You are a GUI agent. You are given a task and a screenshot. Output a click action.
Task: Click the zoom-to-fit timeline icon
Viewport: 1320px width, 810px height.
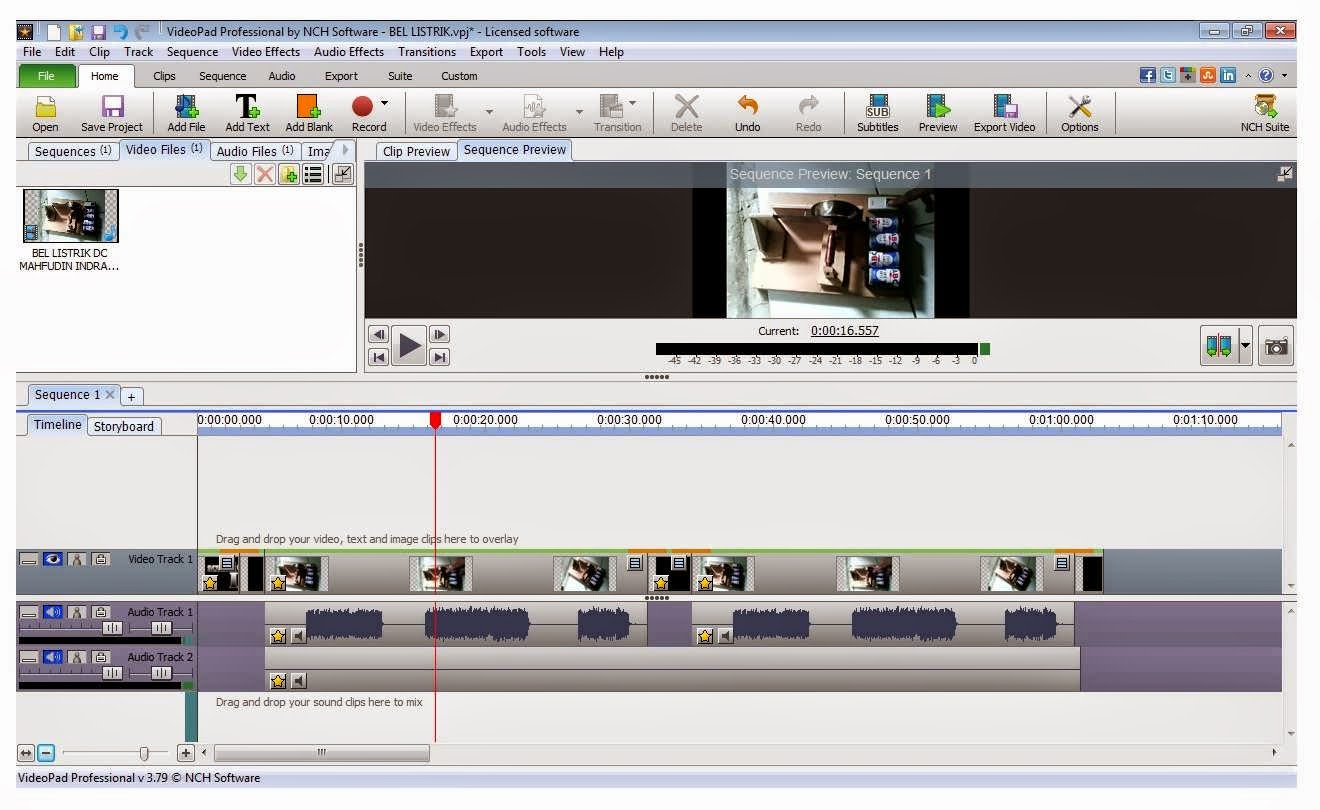coord(26,753)
